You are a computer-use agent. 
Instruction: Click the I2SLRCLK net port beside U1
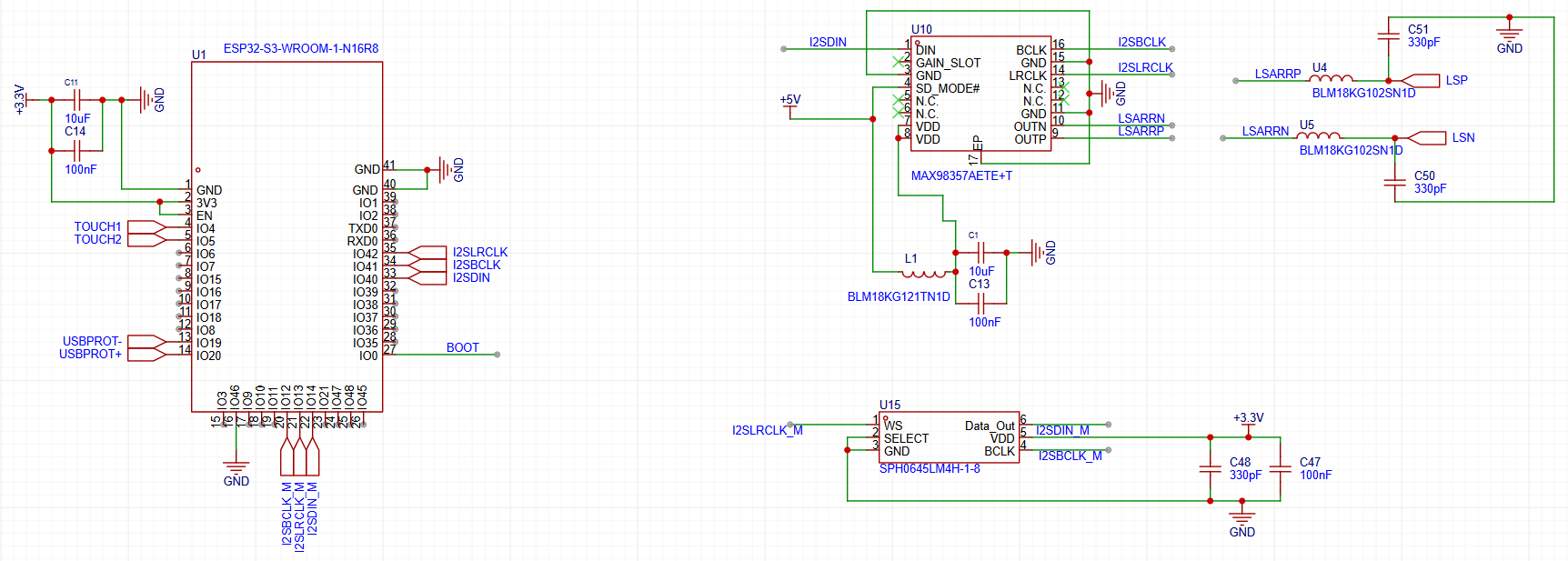point(427,252)
